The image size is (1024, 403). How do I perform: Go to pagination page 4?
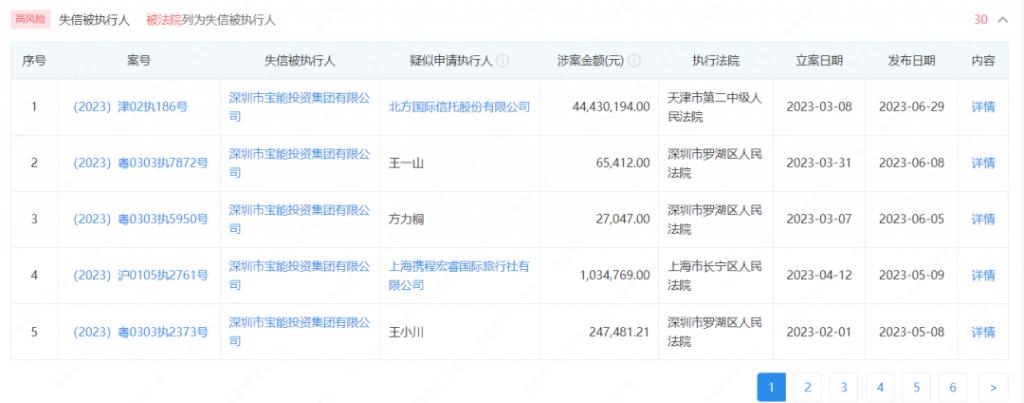[x=880, y=387]
